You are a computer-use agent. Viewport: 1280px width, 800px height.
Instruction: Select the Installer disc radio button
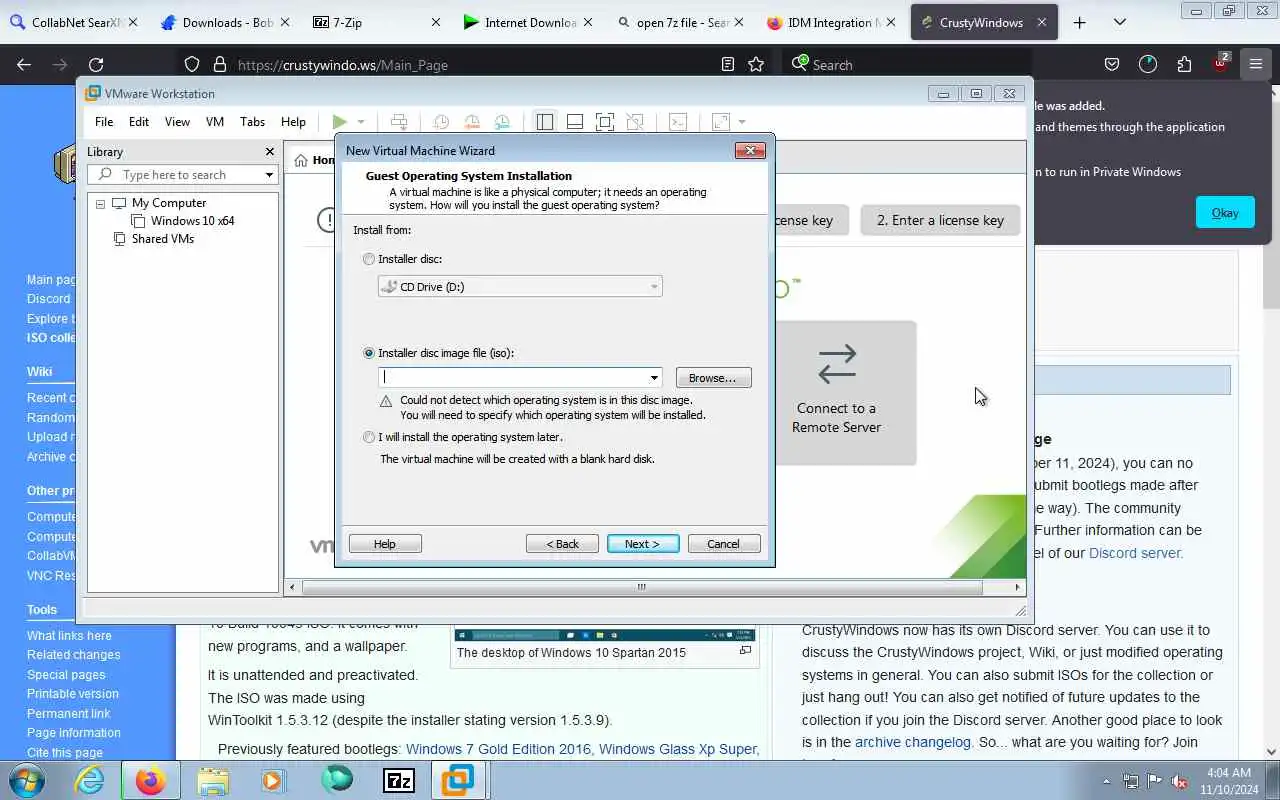[369, 259]
